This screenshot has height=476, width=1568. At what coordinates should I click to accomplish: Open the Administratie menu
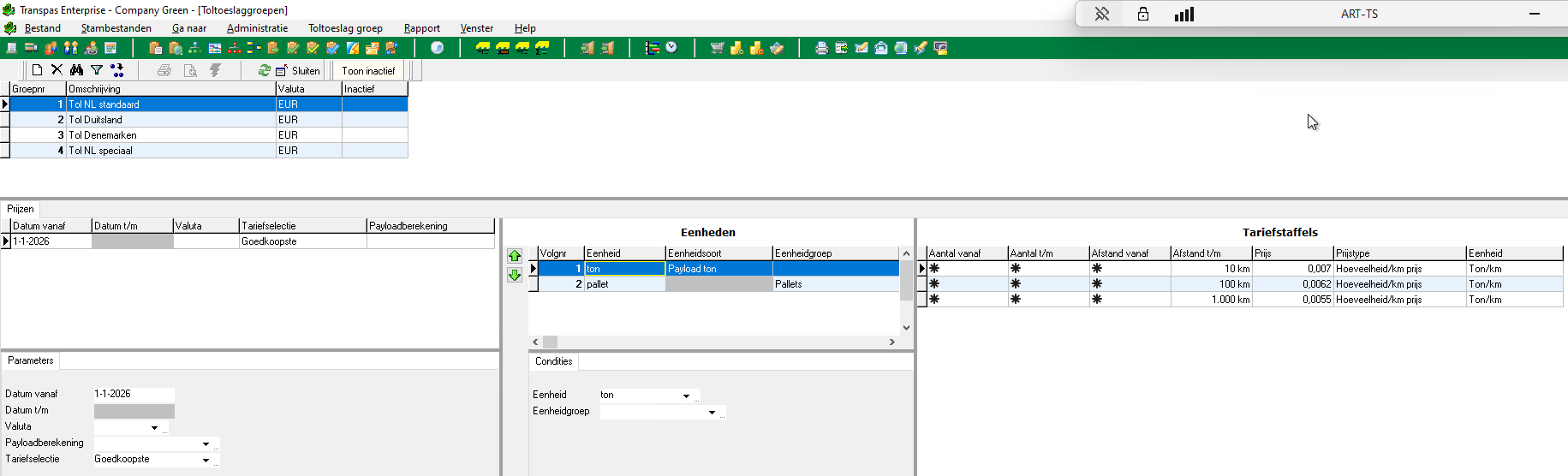point(257,28)
